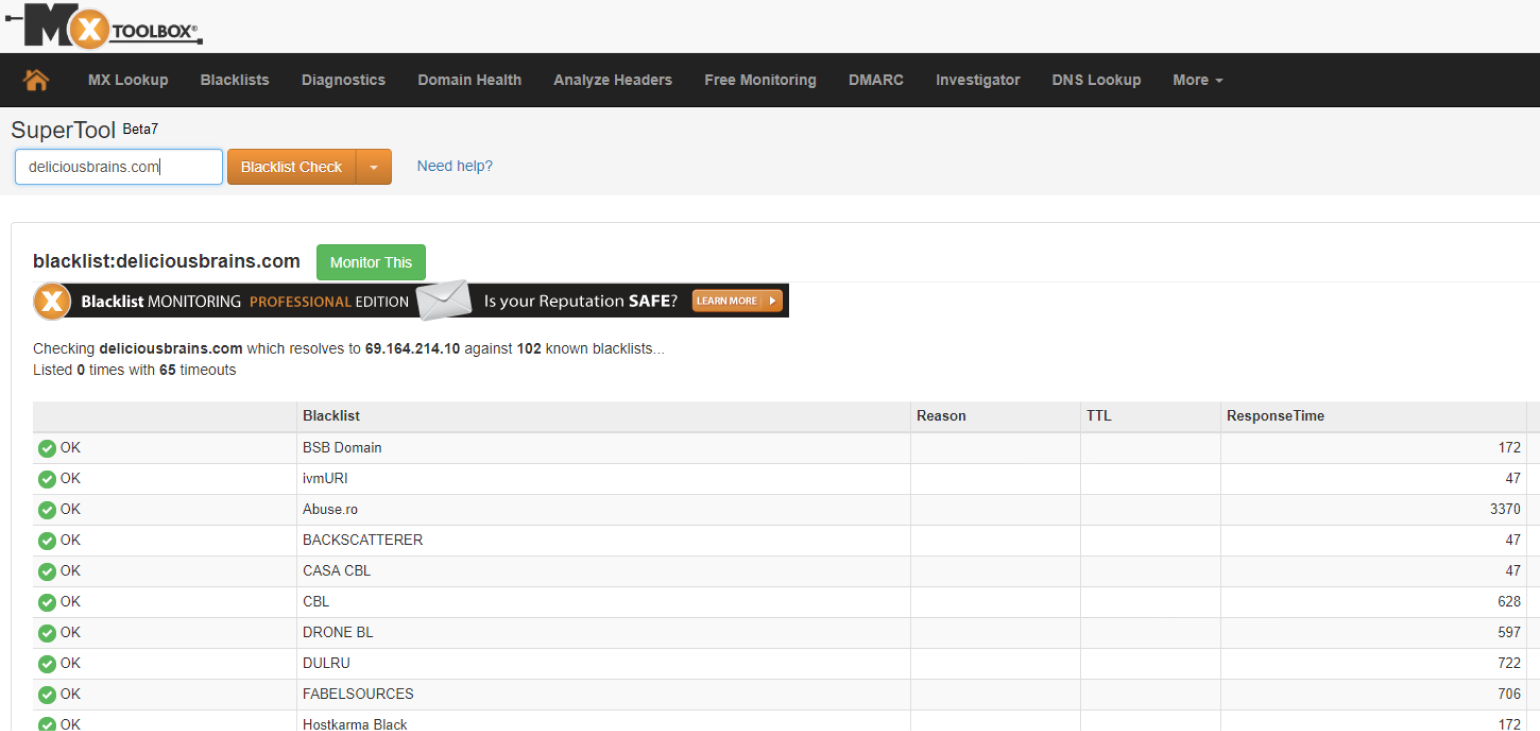Click the Learn More banner button
The width and height of the screenshot is (1540, 731).
pos(737,300)
